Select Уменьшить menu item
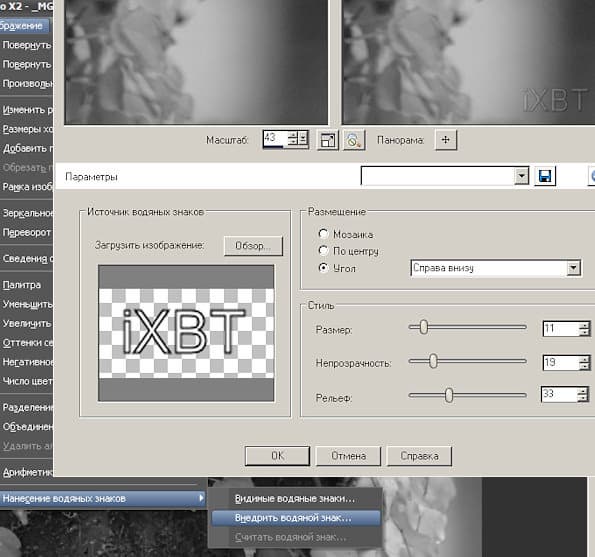This screenshot has height=557, width=595. [27, 304]
